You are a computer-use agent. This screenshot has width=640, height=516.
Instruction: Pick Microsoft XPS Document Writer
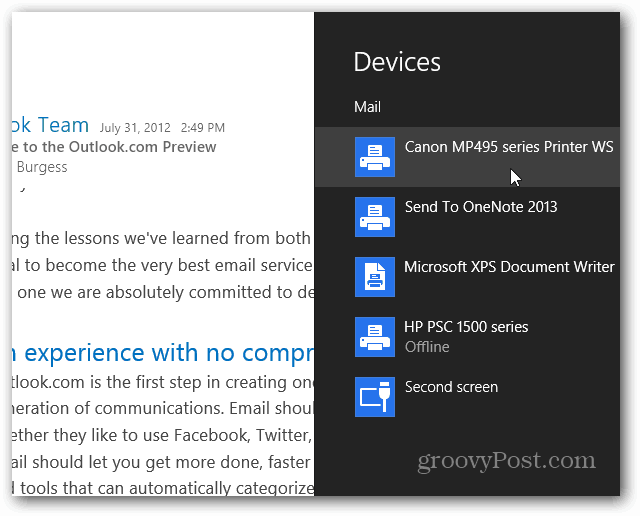(467, 277)
